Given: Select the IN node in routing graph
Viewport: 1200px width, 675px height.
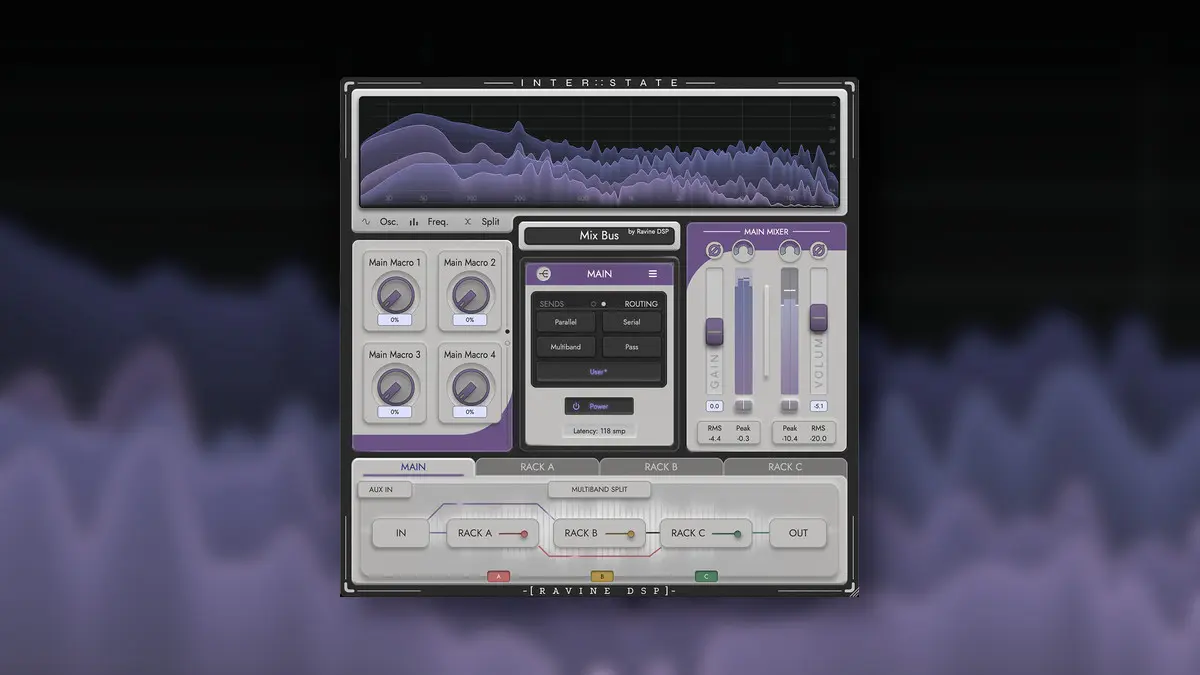Looking at the screenshot, I should [x=401, y=533].
